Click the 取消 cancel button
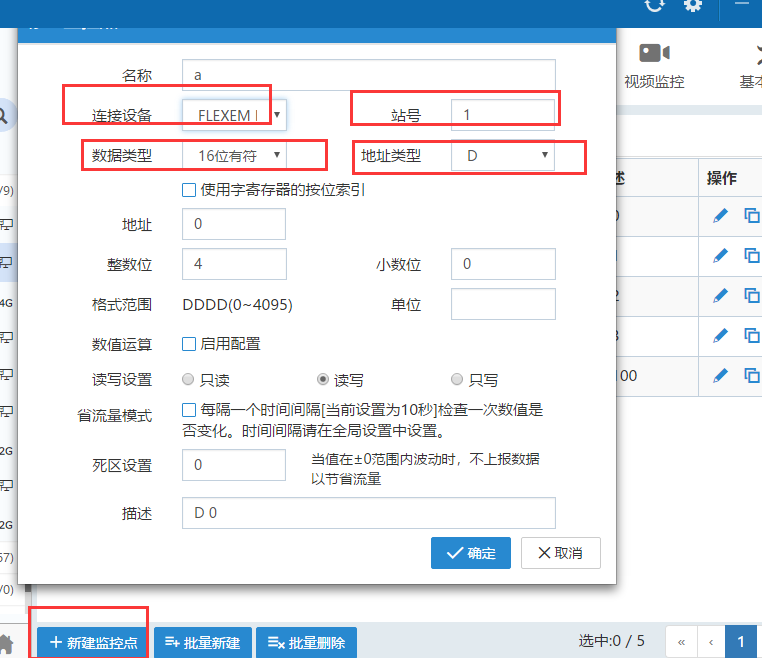This screenshot has height=658, width=762. (x=561, y=553)
